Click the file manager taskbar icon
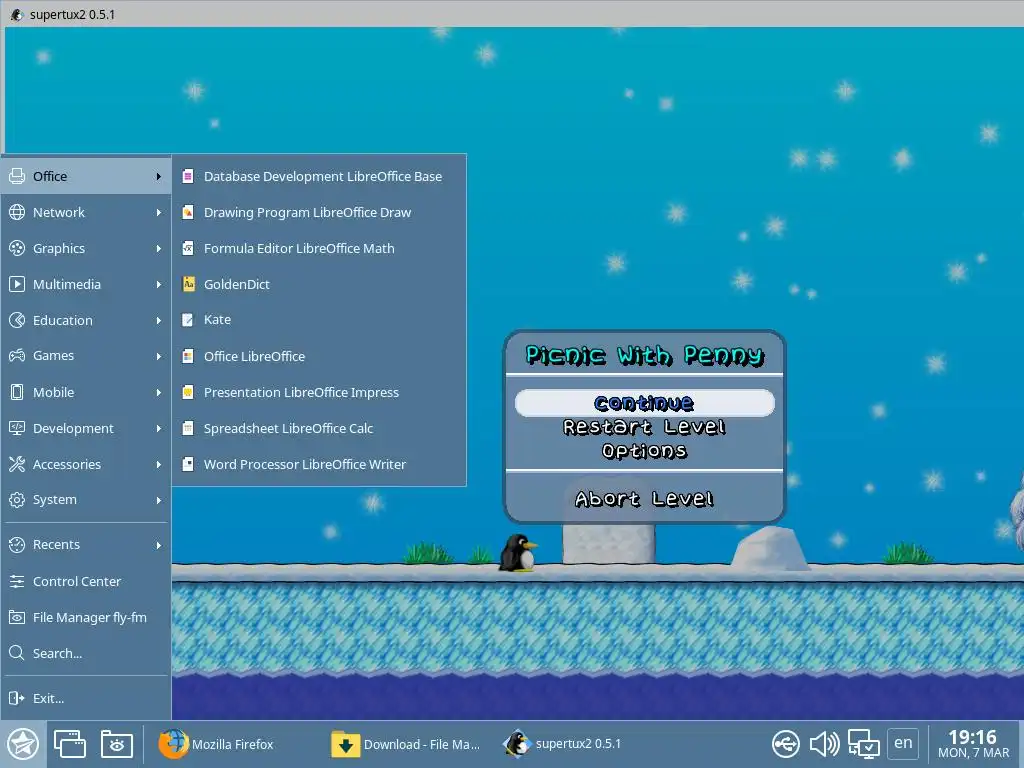 click(x=117, y=744)
